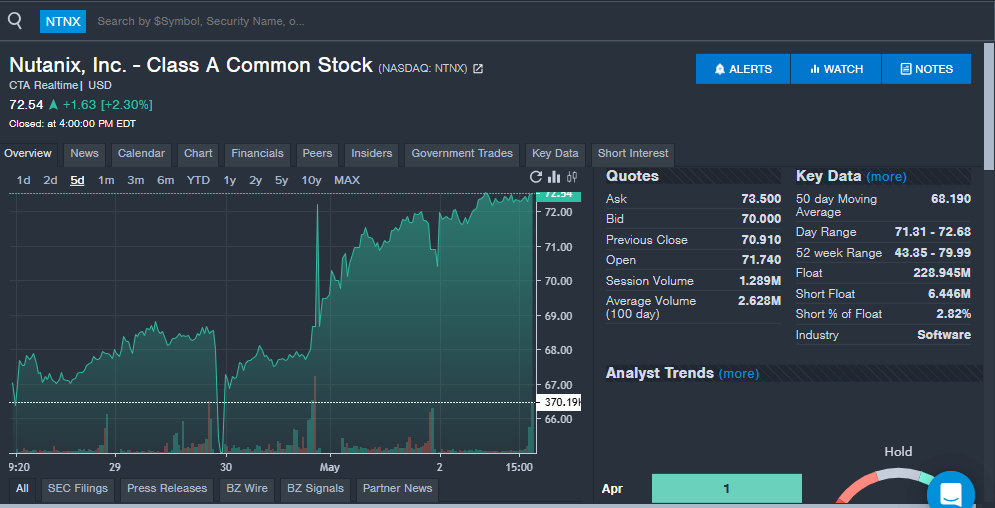Screen dimensions: 995x508
Task: Filter news by SEC Filings
Action: [x=78, y=488]
